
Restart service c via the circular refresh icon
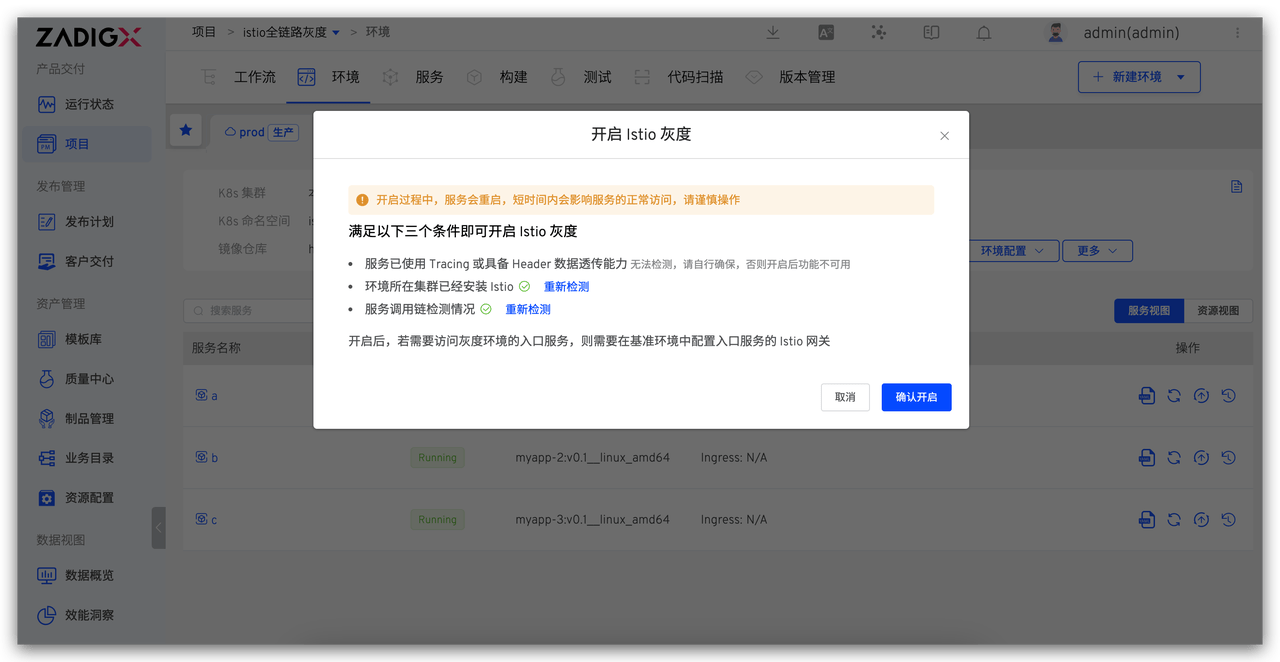click(1173, 519)
